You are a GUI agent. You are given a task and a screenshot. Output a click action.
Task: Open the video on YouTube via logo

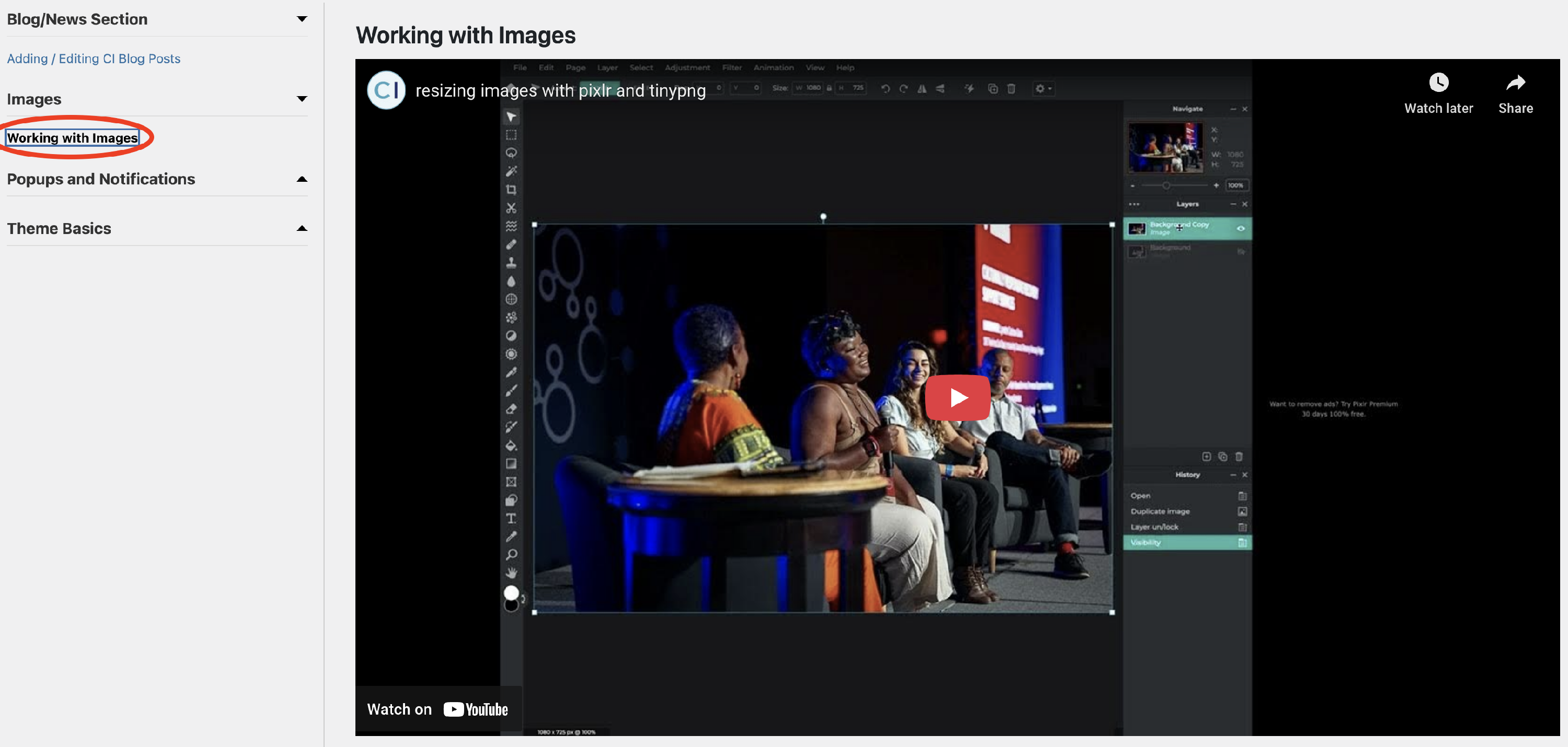[476, 709]
